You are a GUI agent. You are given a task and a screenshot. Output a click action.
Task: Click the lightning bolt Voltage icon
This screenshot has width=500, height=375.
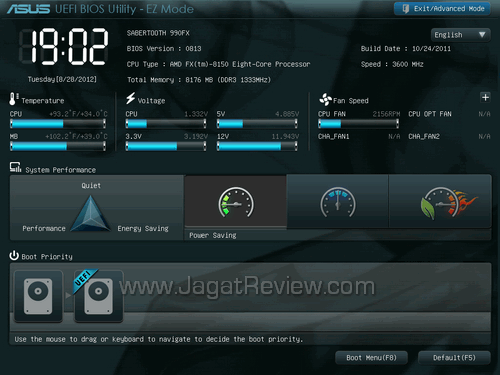(130, 98)
